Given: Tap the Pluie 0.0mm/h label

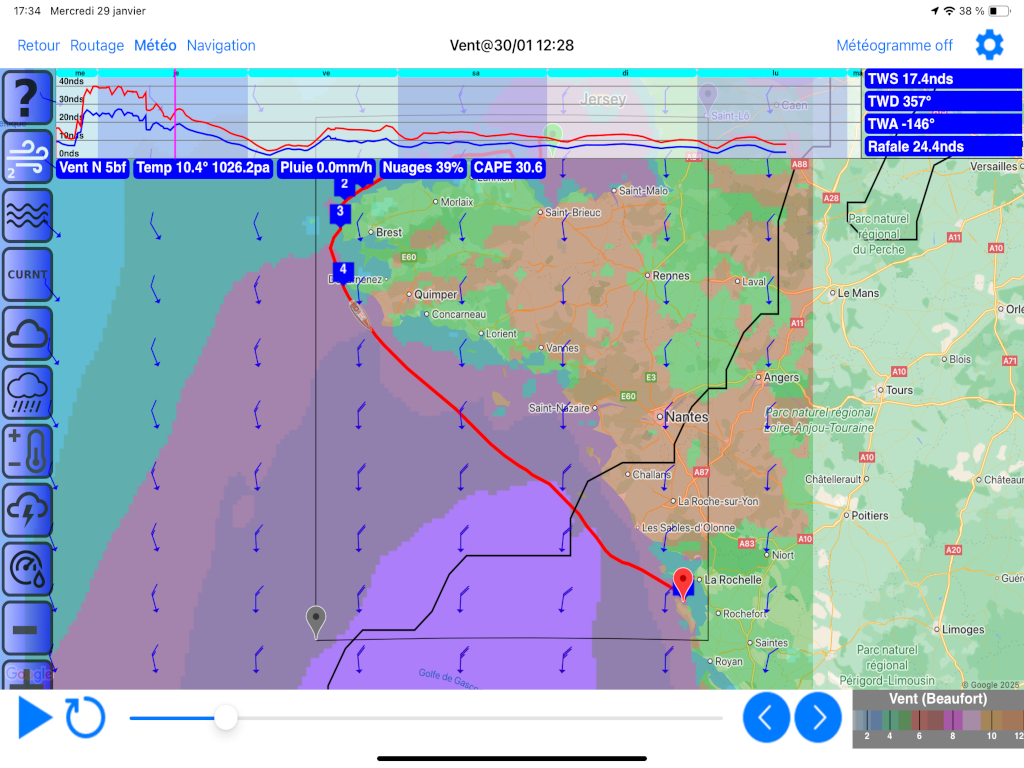Looking at the screenshot, I should point(326,168).
